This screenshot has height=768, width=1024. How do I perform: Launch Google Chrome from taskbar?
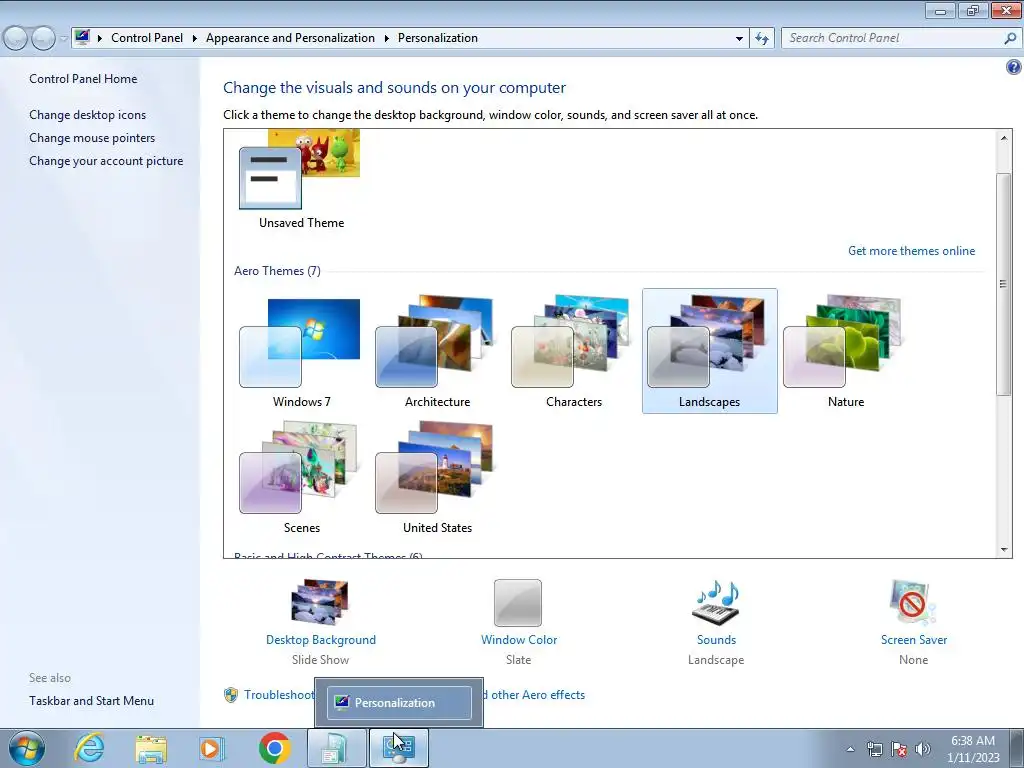point(274,748)
